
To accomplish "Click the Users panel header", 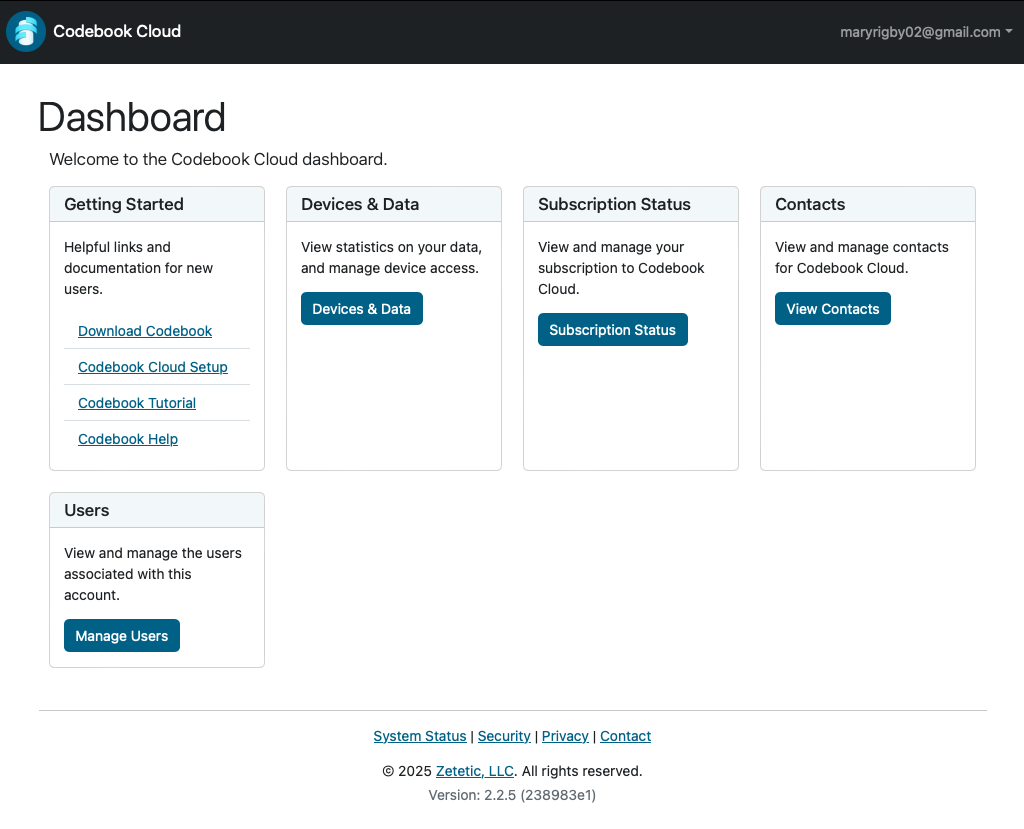I will [86, 510].
